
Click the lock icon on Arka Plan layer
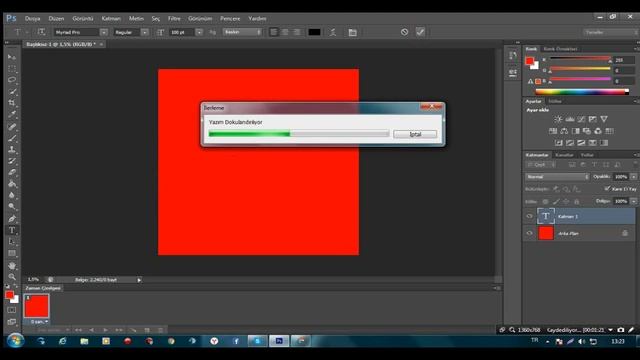click(x=624, y=233)
